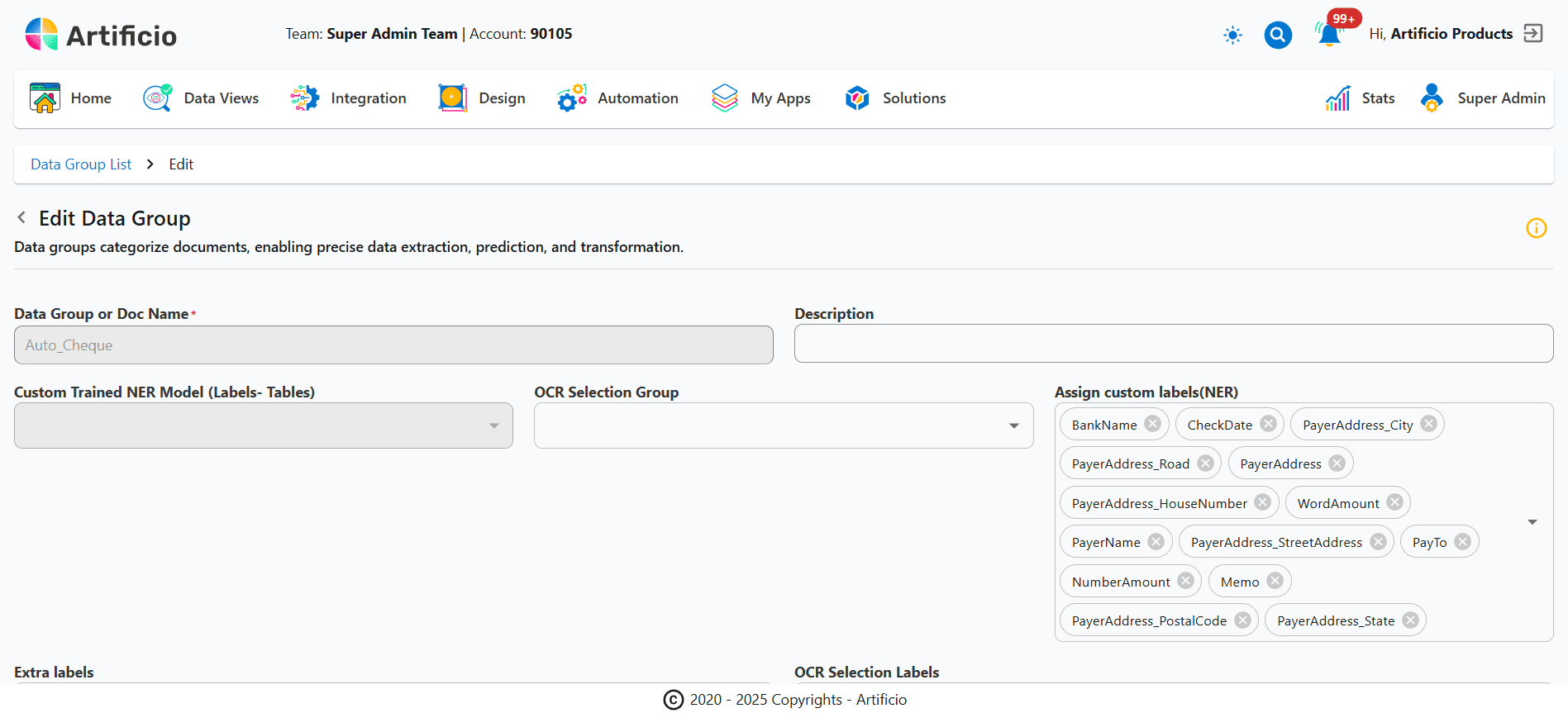Remove the BankName label chip
Screen dimensions: 1568x713
(x=1152, y=424)
